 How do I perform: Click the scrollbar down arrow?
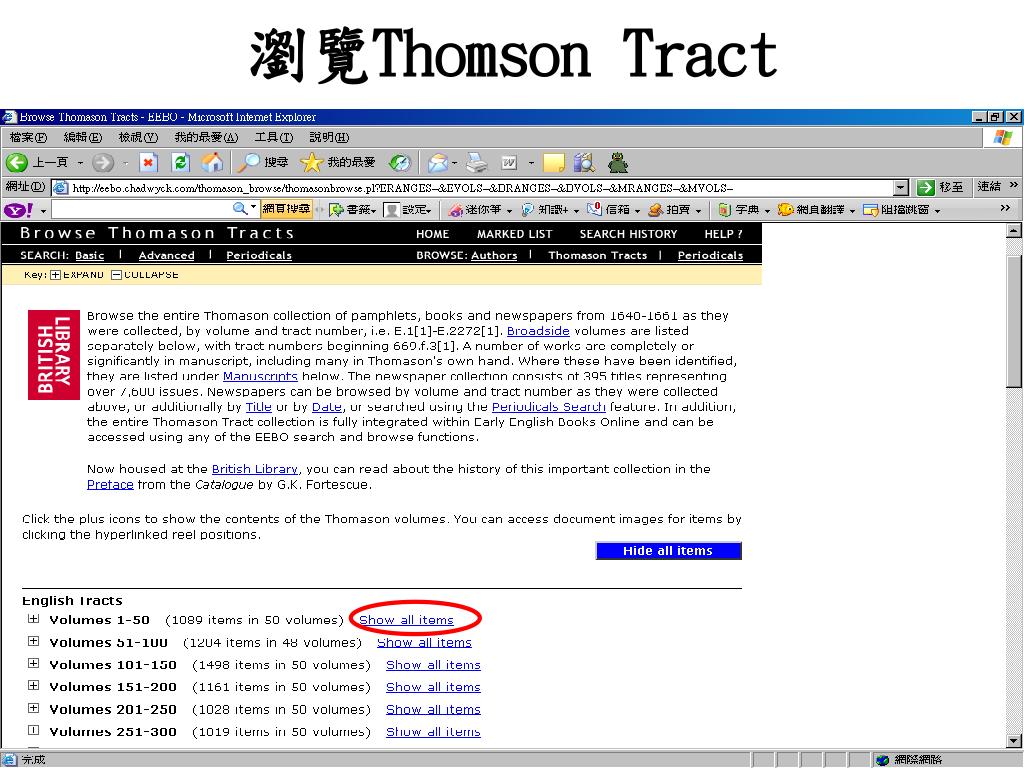[x=1014, y=741]
